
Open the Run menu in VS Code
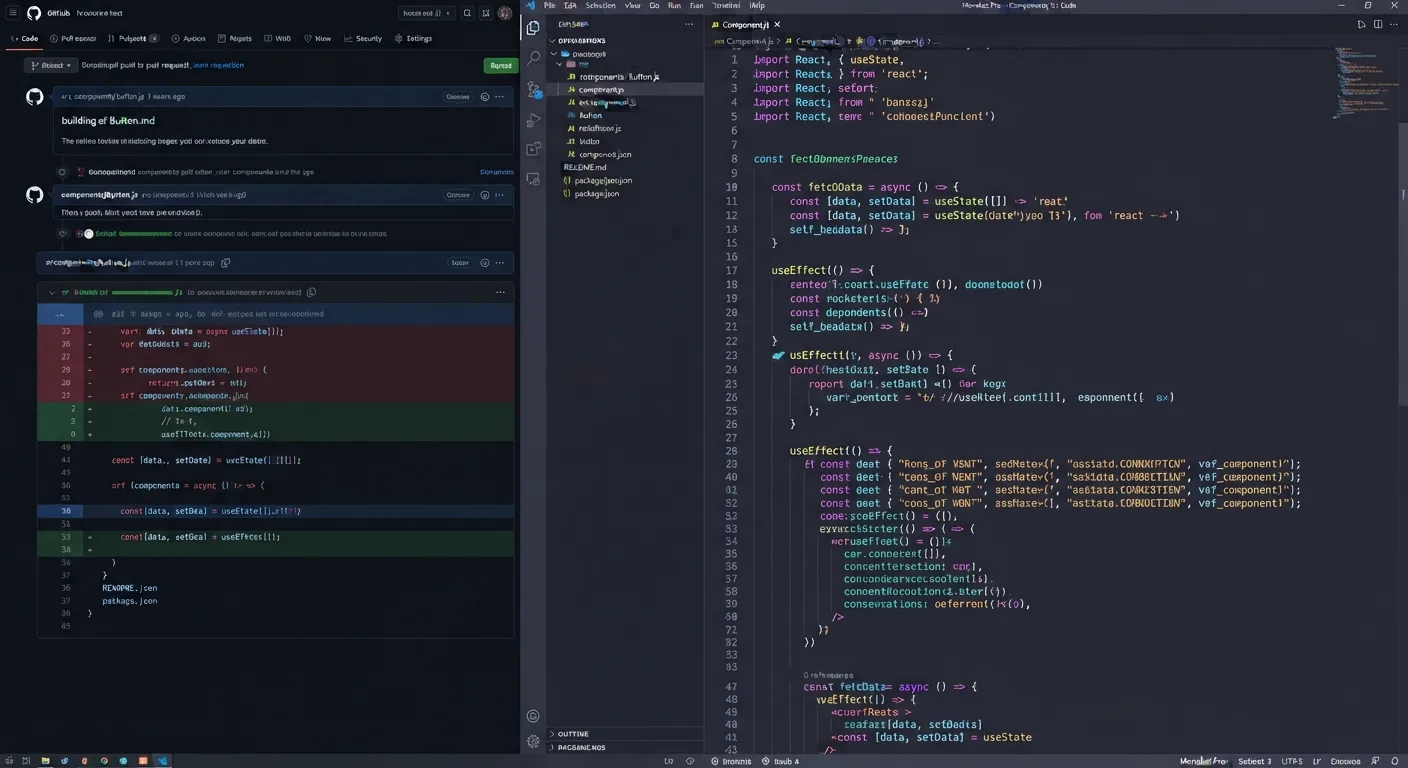click(675, 5)
